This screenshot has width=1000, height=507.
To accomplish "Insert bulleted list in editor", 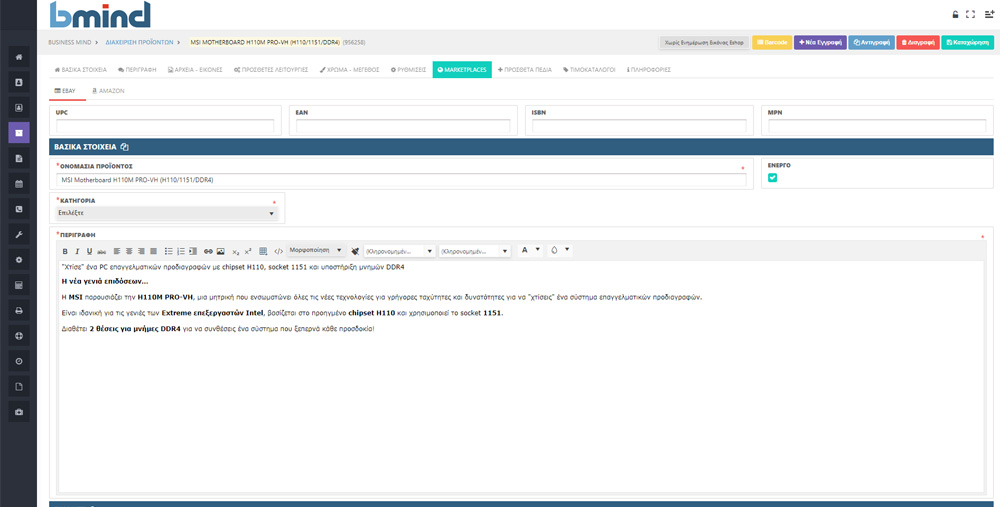I will click(x=168, y=251).
